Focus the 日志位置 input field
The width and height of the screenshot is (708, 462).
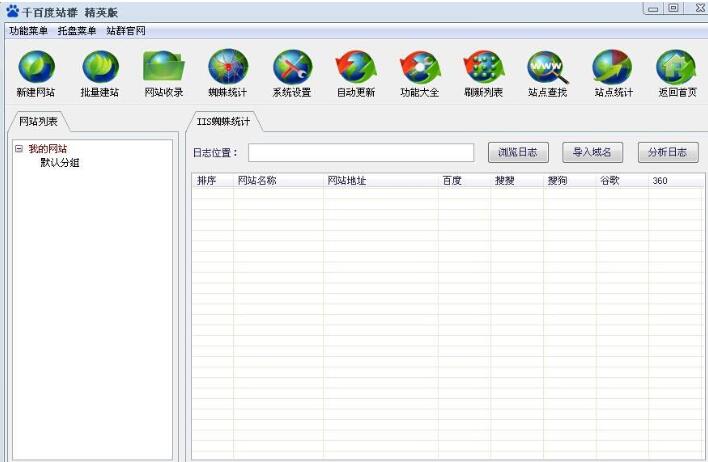pyautogui.click(x=361, y=153)
